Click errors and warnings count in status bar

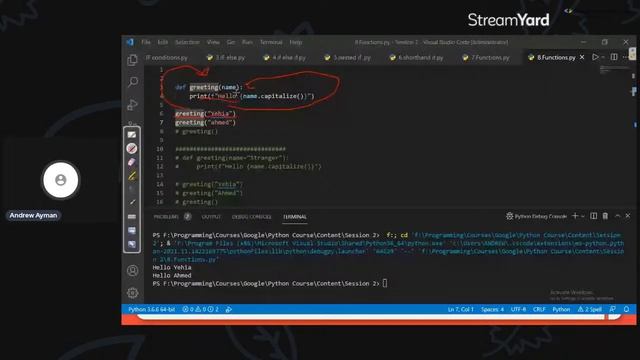(x=200, y=309)
